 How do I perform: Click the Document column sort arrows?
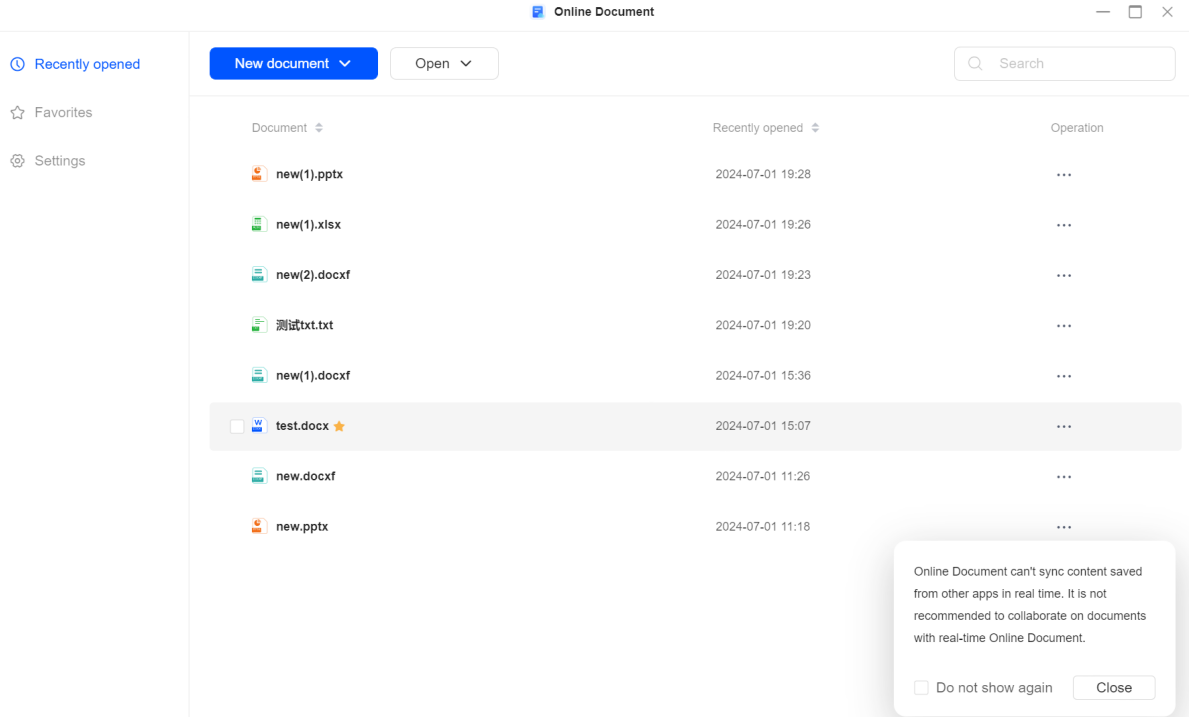tap(318, 127)
